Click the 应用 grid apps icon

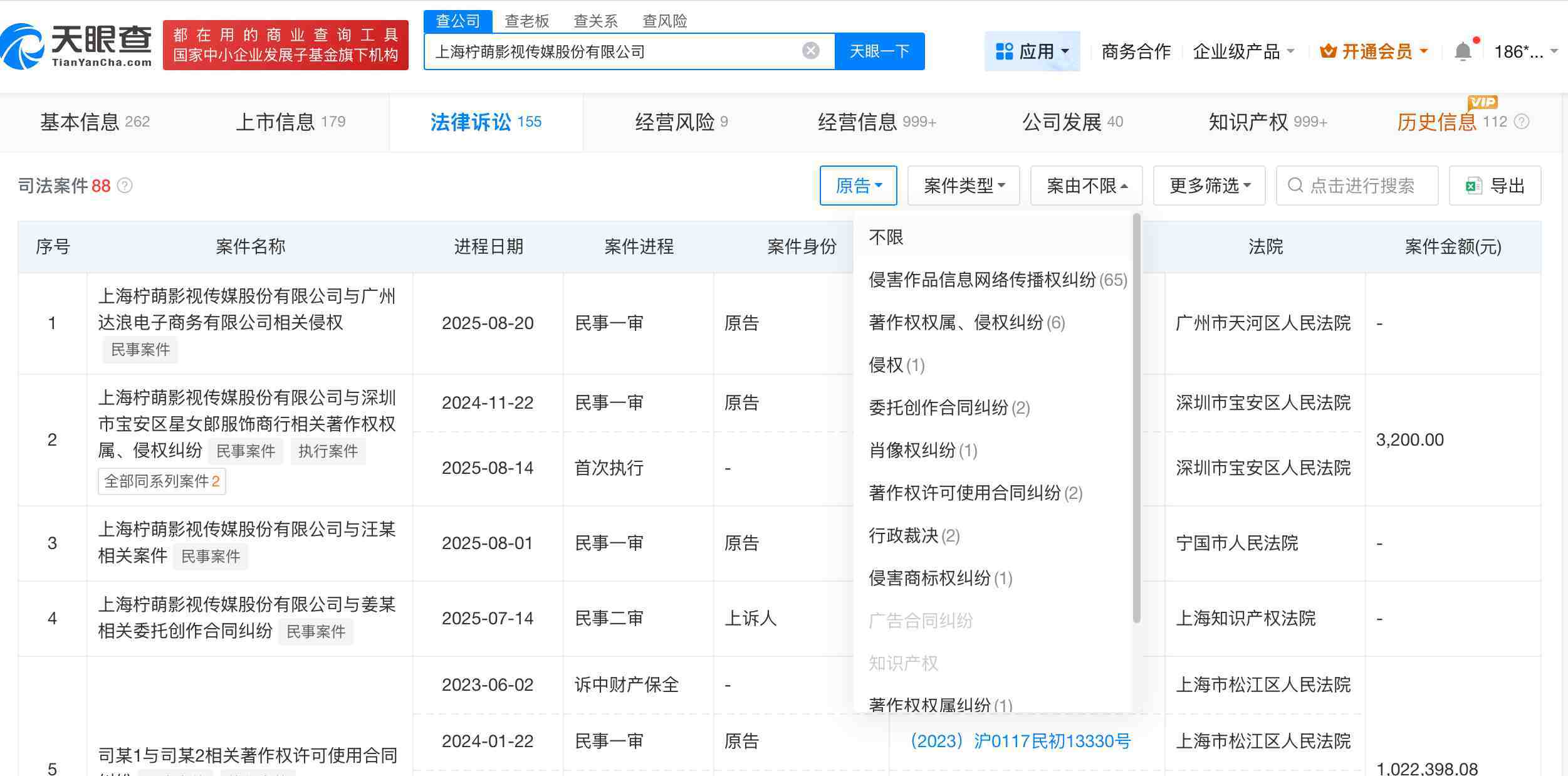pyautogui.click(x=1004, y=51)
